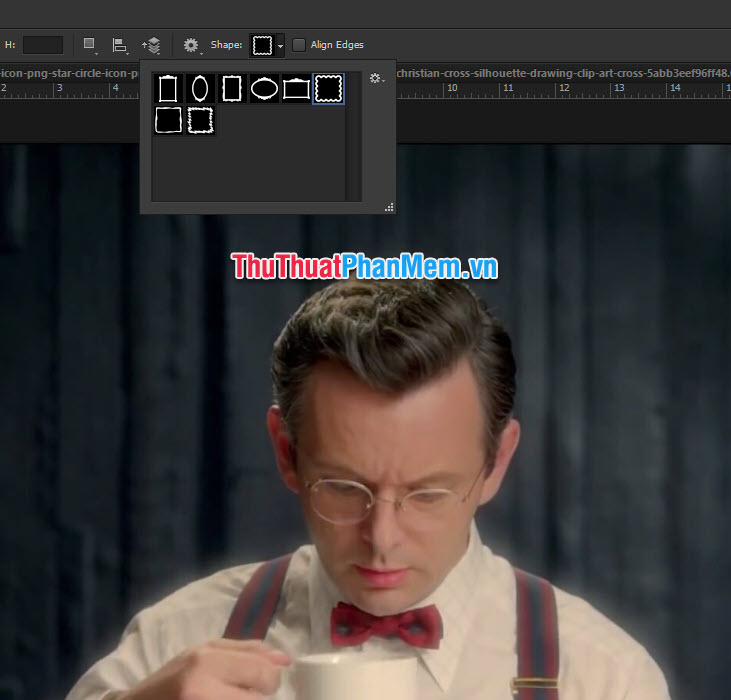Select the notched rectangle frame shape
This screenshot has height=700, width=731.
click(232, 89)
